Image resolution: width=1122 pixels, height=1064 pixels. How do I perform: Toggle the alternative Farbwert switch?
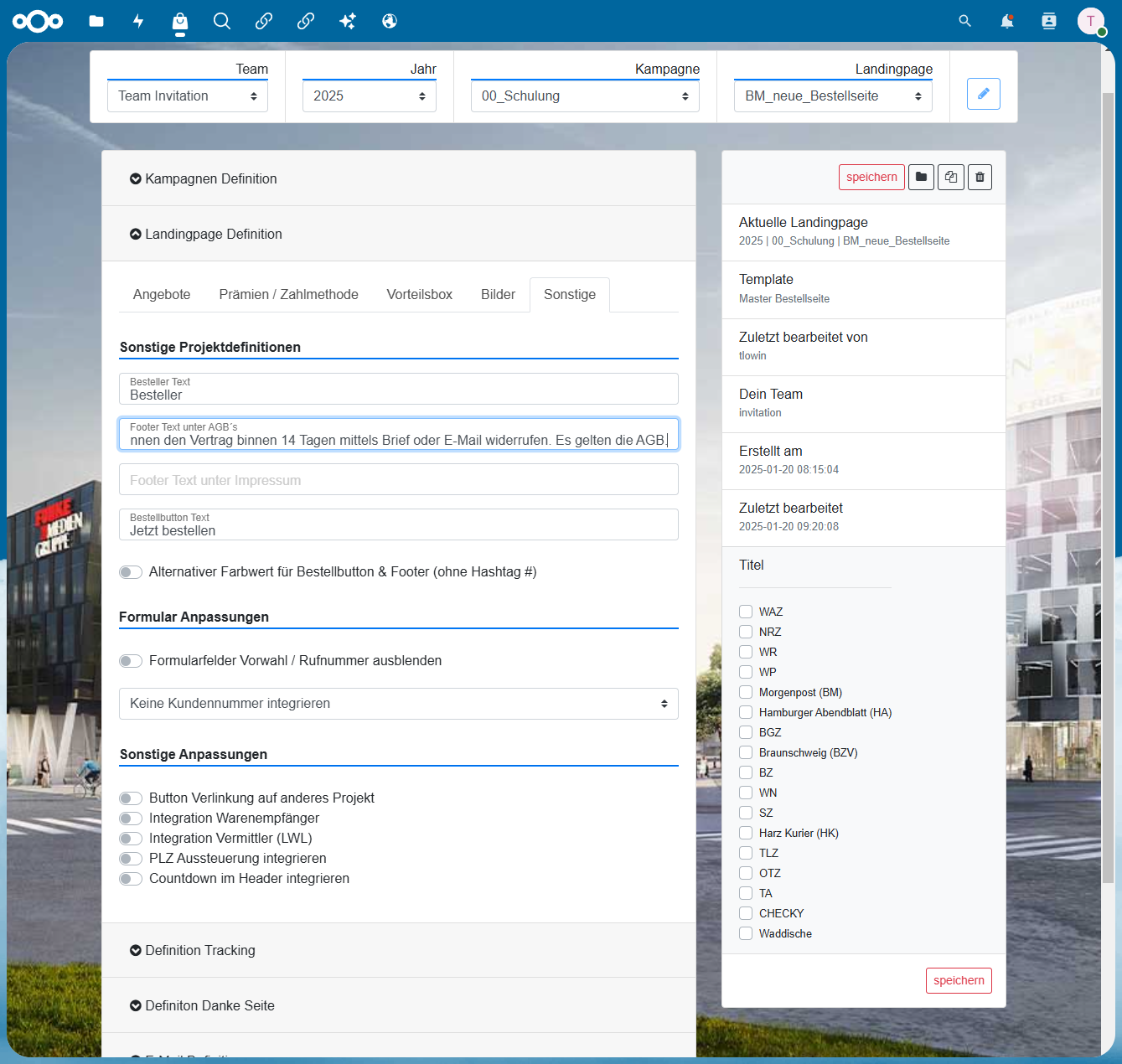tap(131, 572)
